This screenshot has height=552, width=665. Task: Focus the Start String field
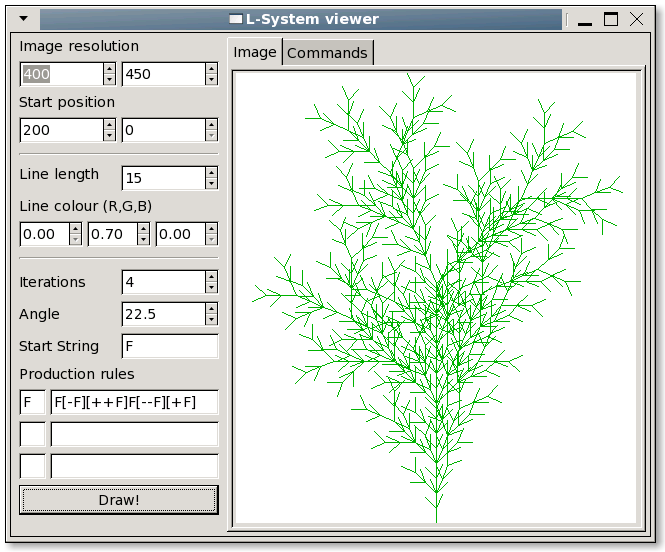point(170,346)
